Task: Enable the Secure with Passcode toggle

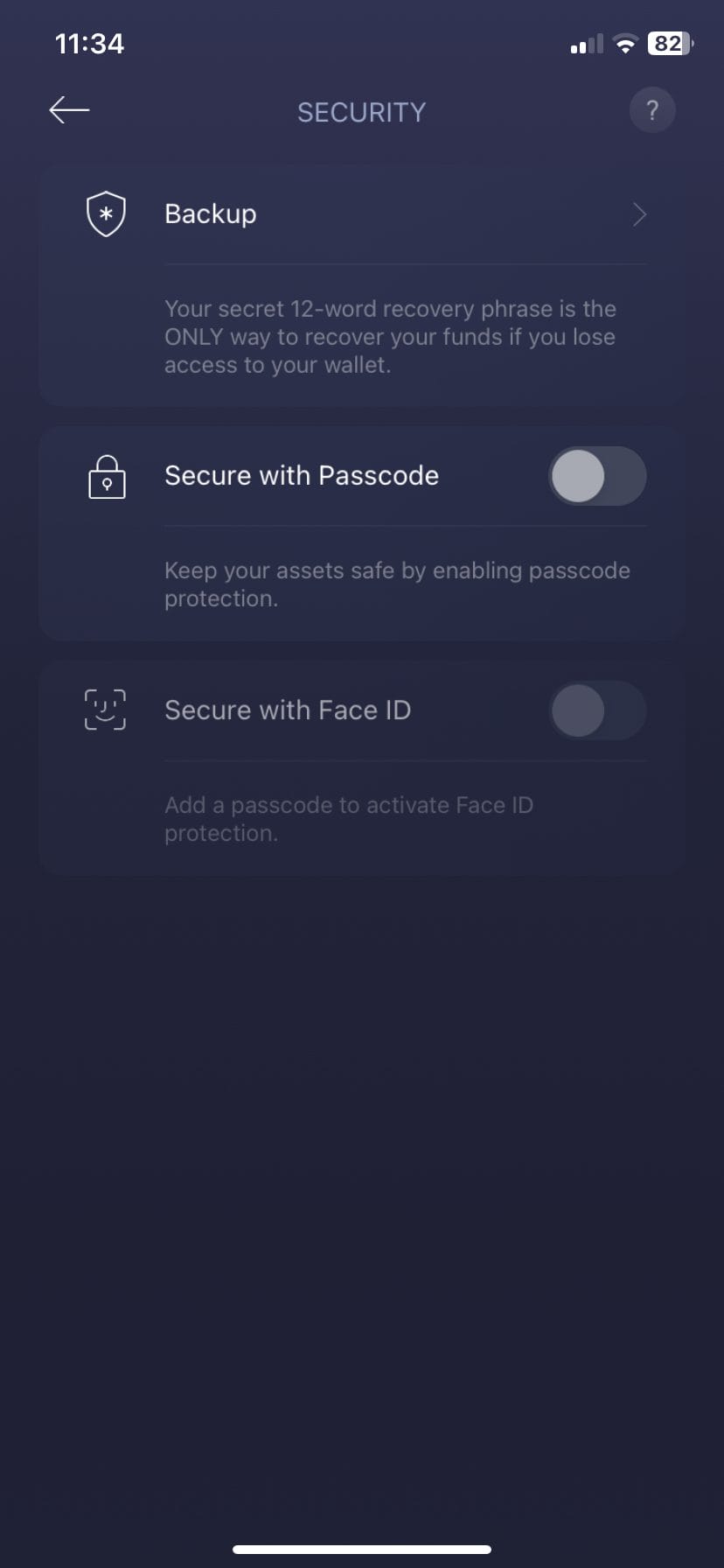Action: [x=597, y=477]
